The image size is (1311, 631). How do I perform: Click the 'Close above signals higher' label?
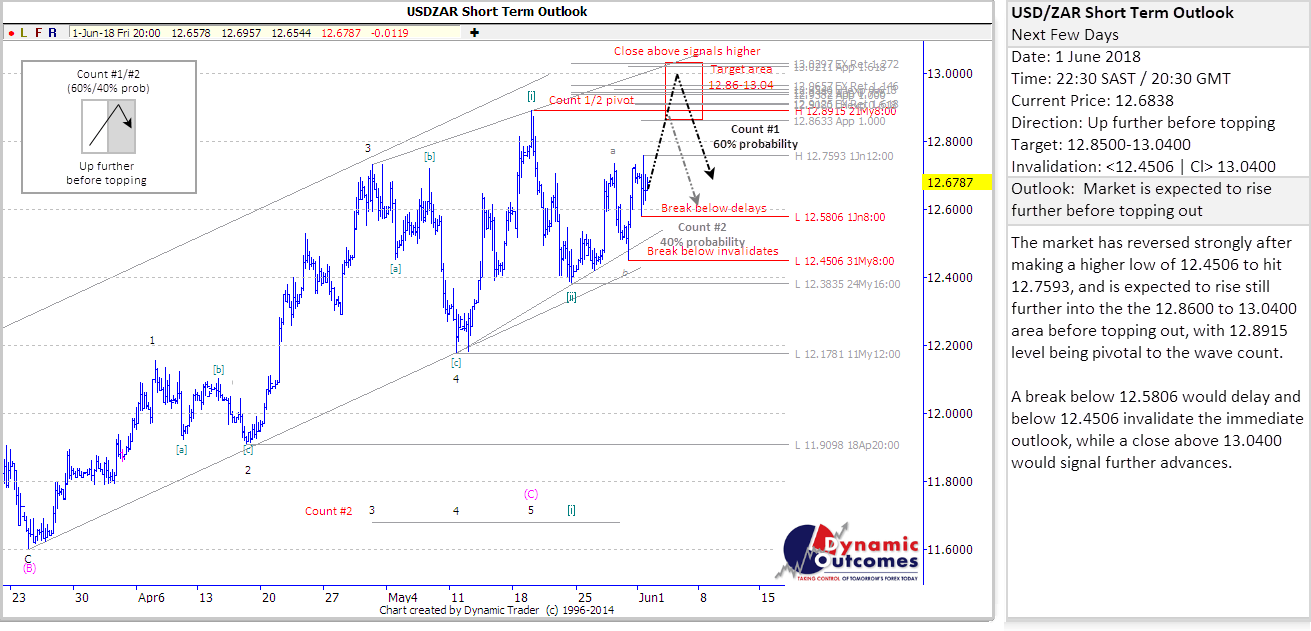coord(687,51)
